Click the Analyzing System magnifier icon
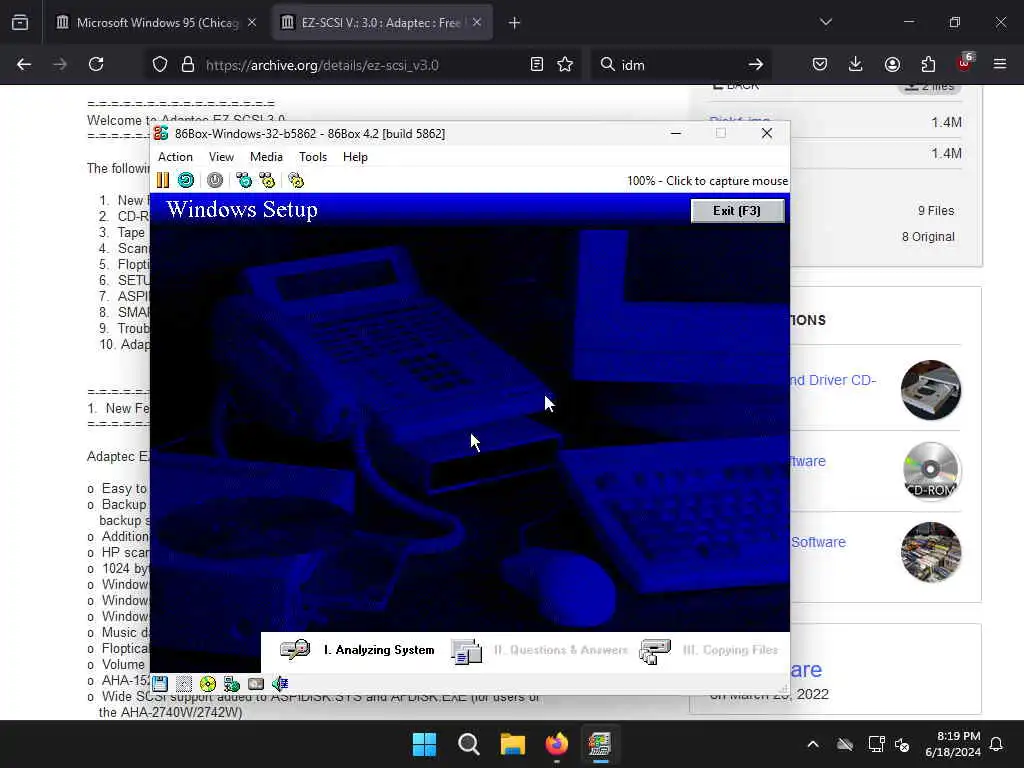This screenshot has width=1024, height=768. [x=295, y=650]
